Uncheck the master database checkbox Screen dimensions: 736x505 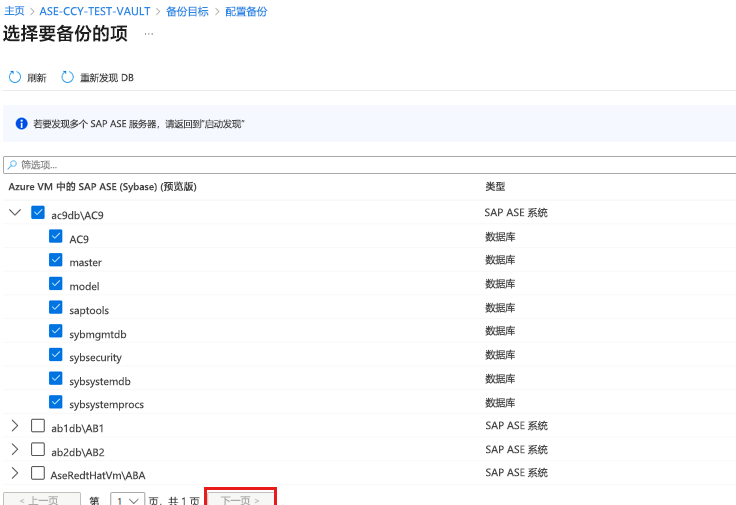[x=56, y=260]
